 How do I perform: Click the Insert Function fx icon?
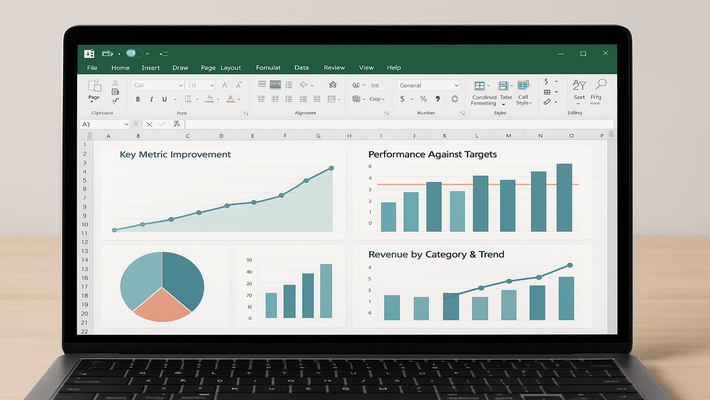177,124
